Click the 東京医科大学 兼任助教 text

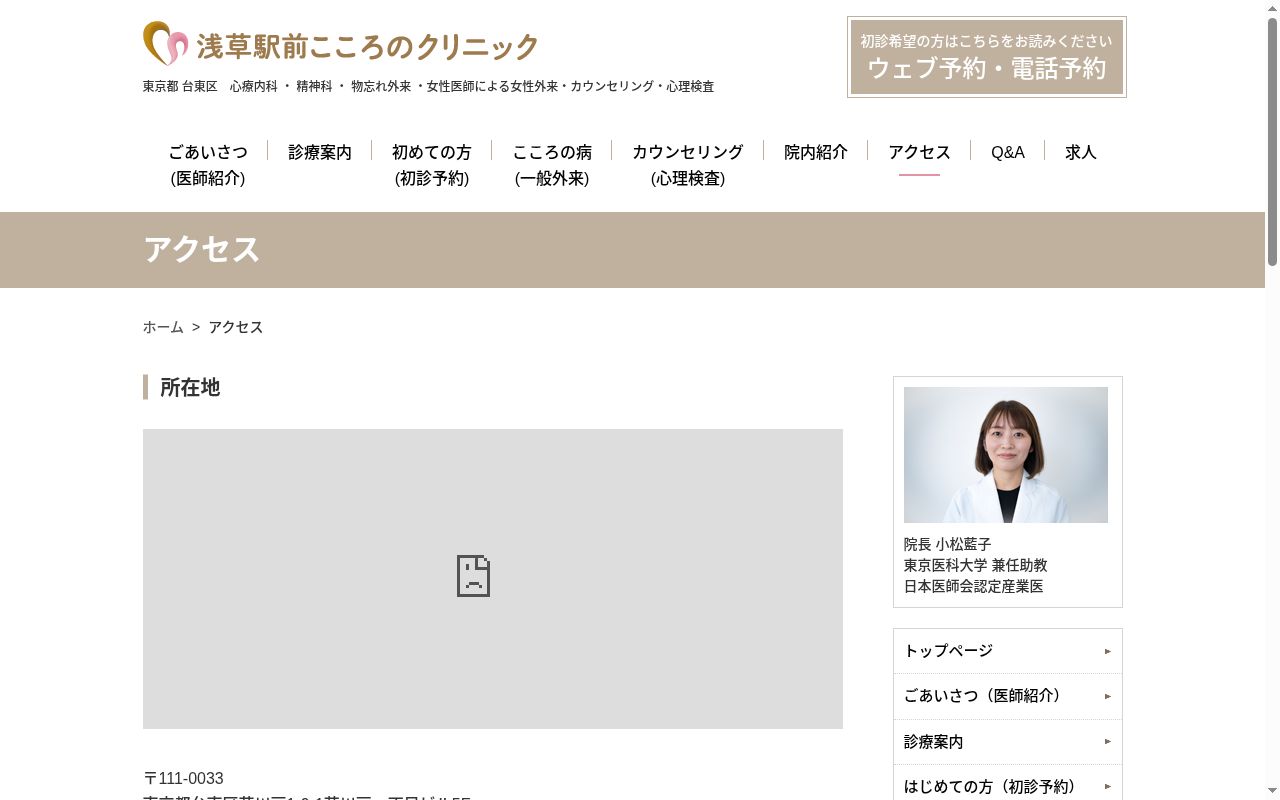point(976,565)
